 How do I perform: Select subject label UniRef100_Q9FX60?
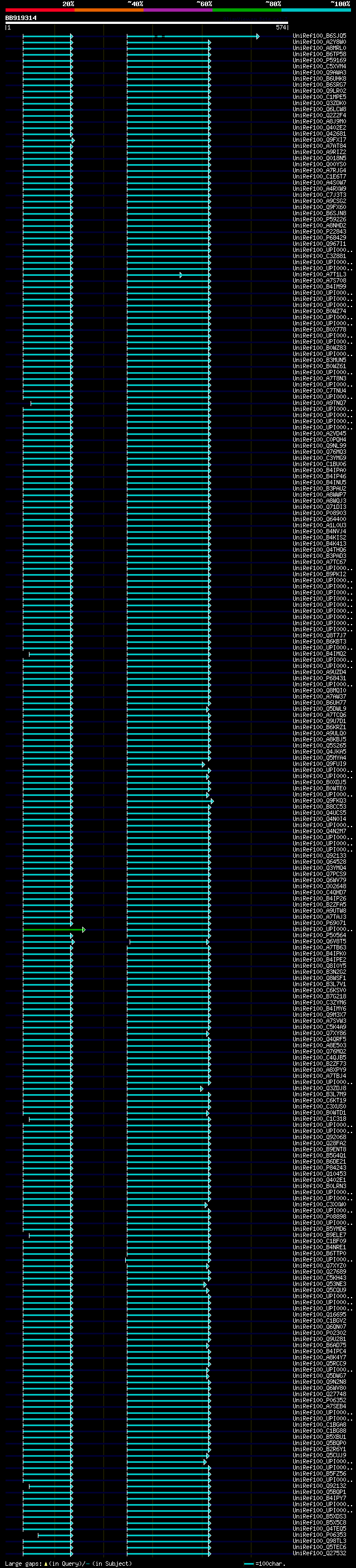319,207
